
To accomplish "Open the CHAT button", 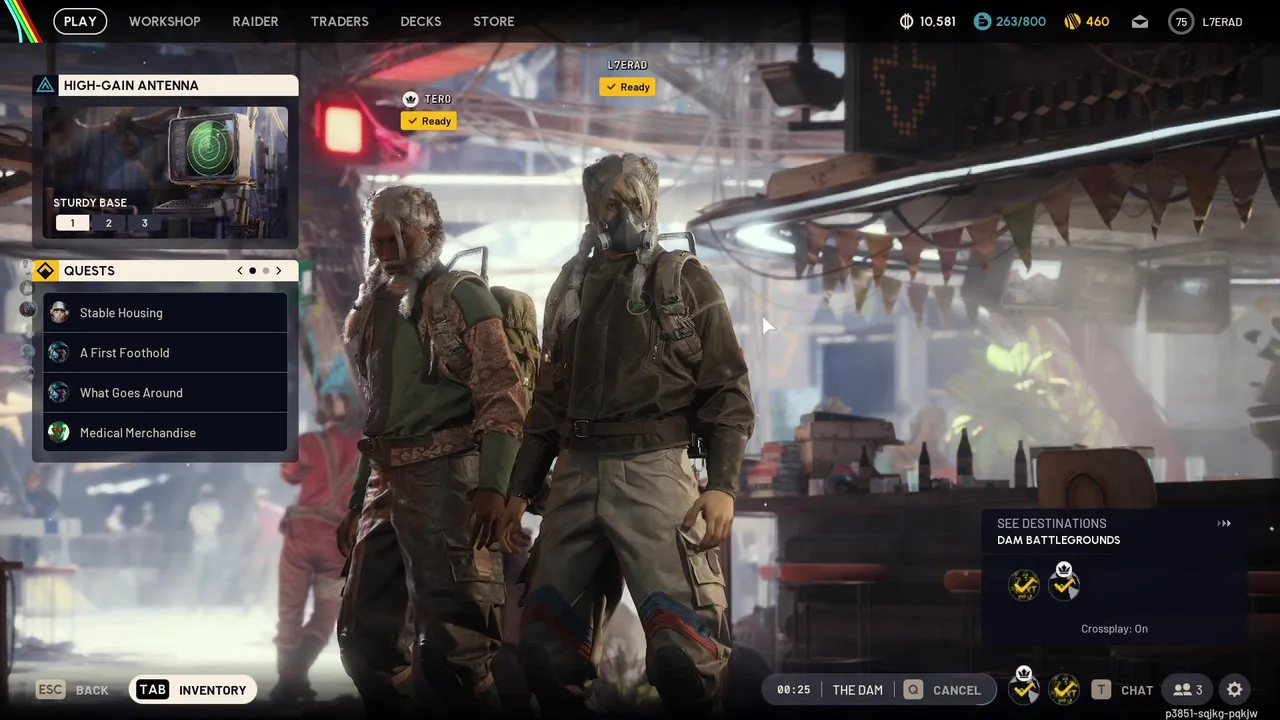I will tap(1137, 690).
